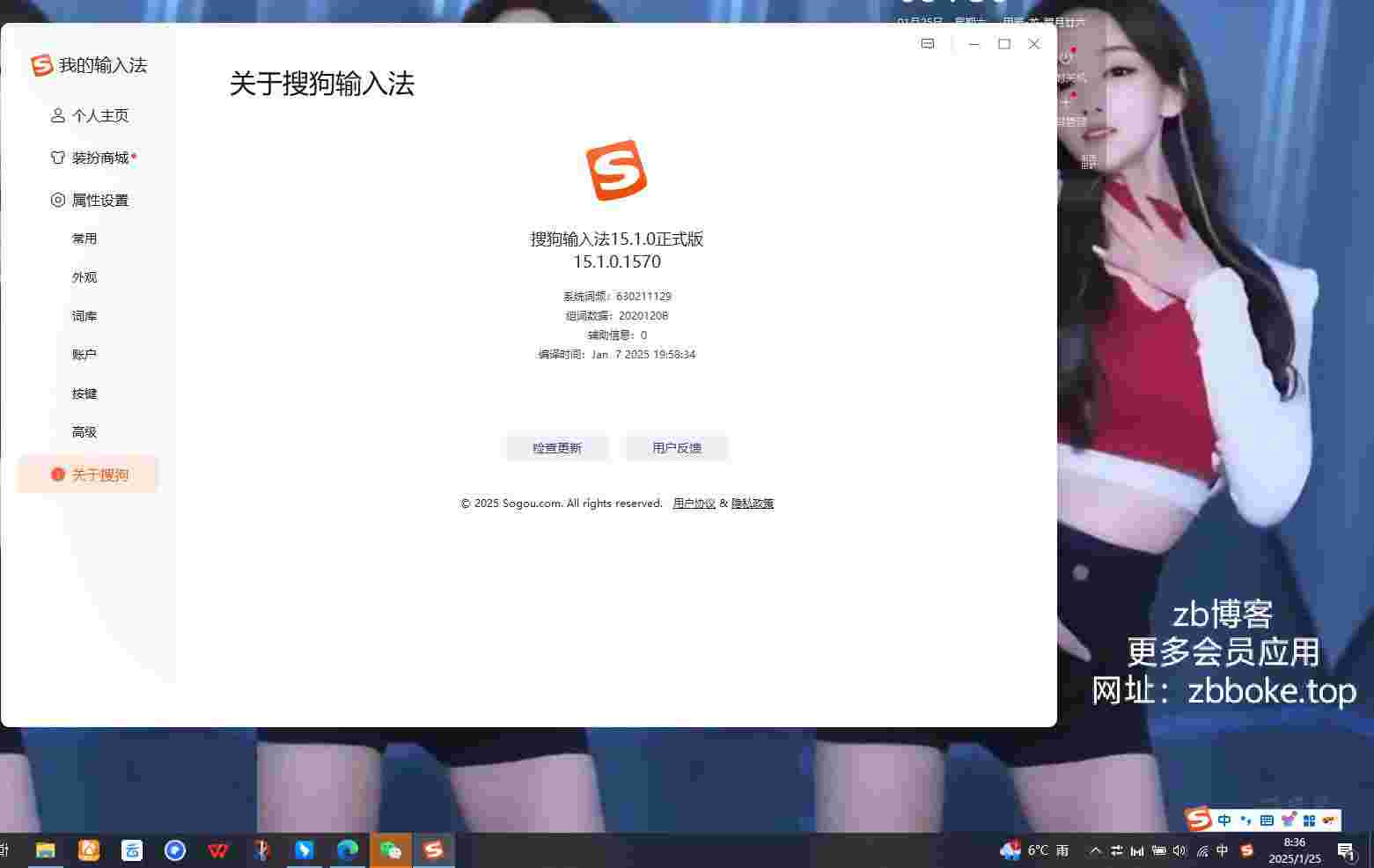Click the text 搜狗输入法15.1.0正式版
This screenshot has width=1374, height=868.
point(617,239)
